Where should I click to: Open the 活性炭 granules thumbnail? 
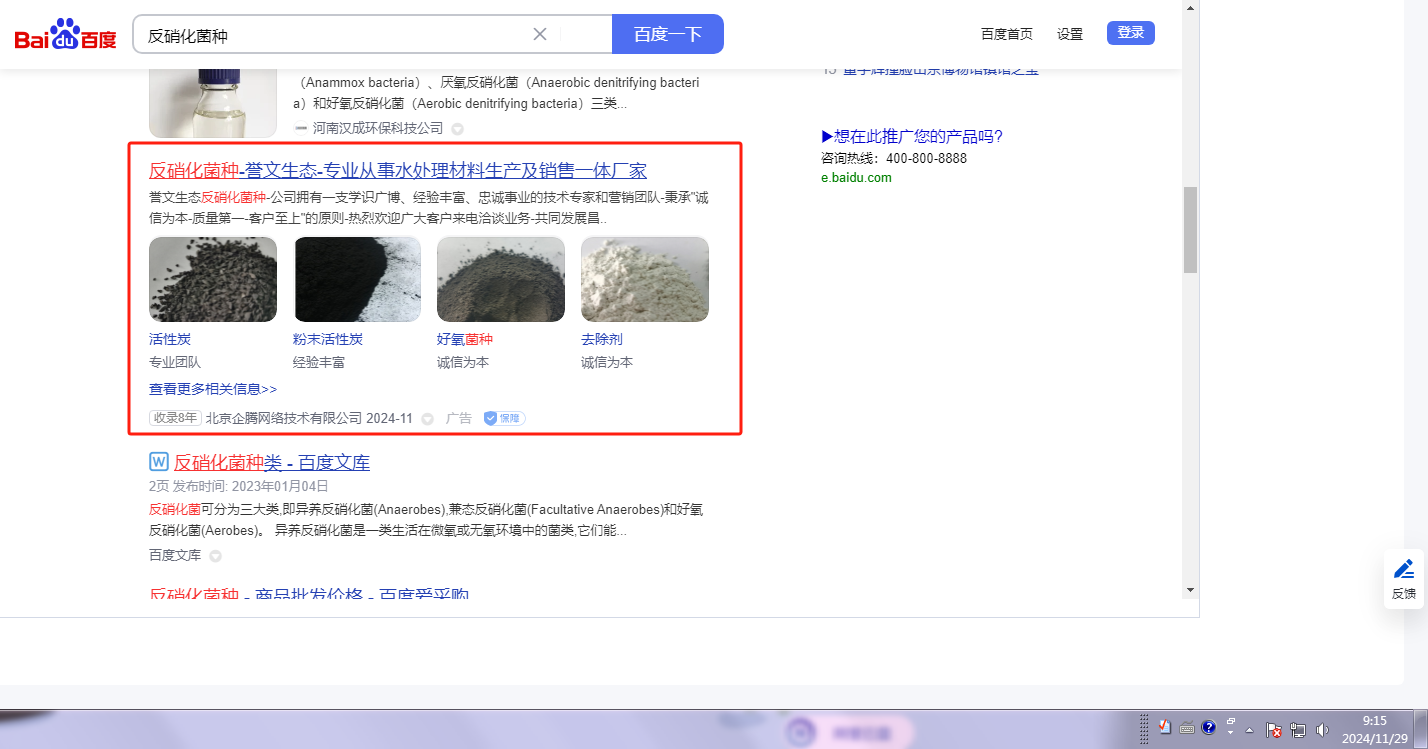[x=213, y=279]
